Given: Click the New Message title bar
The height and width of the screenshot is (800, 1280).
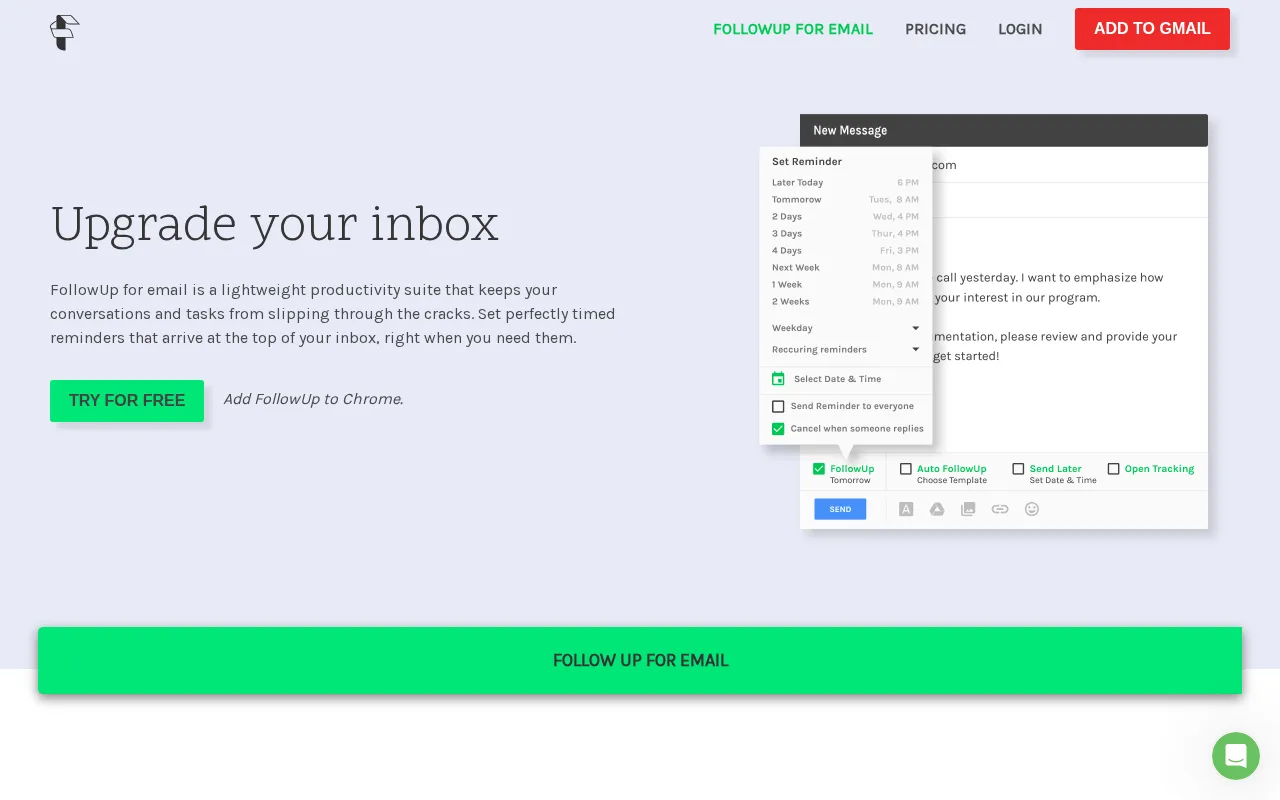Looking at the screenshot, I should click(1004, 130).
